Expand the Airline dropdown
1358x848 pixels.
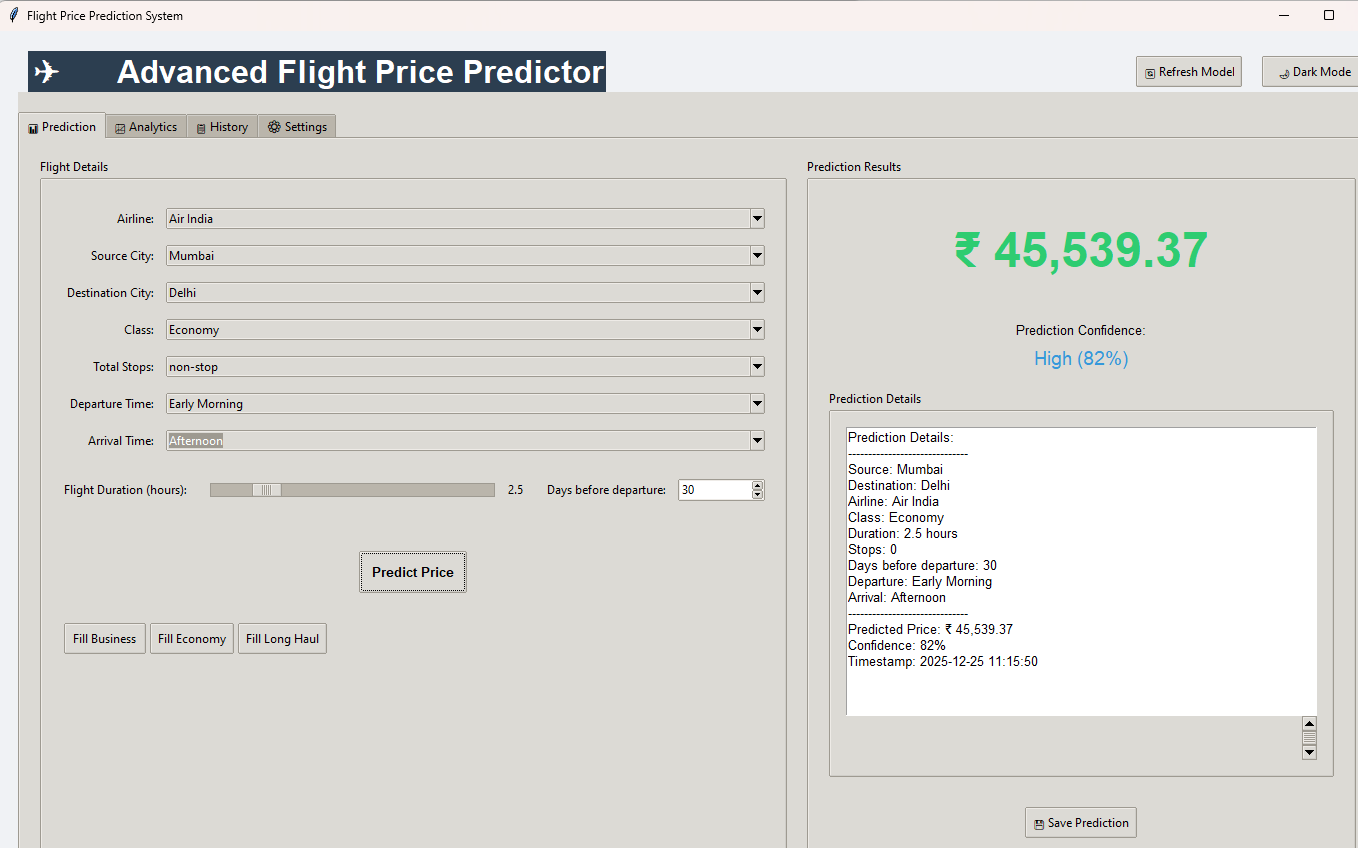pos(757,219)
